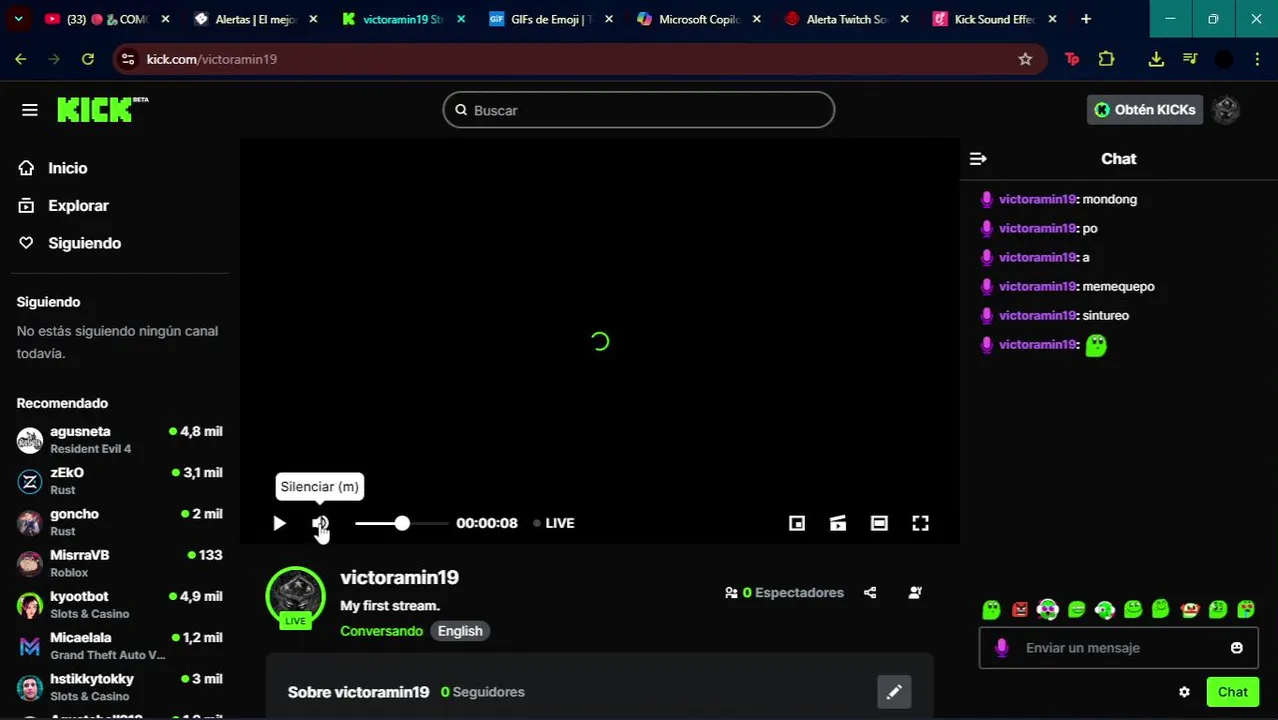Open the goncho recommended channel

pyautogui.click(x=120, y=522)
